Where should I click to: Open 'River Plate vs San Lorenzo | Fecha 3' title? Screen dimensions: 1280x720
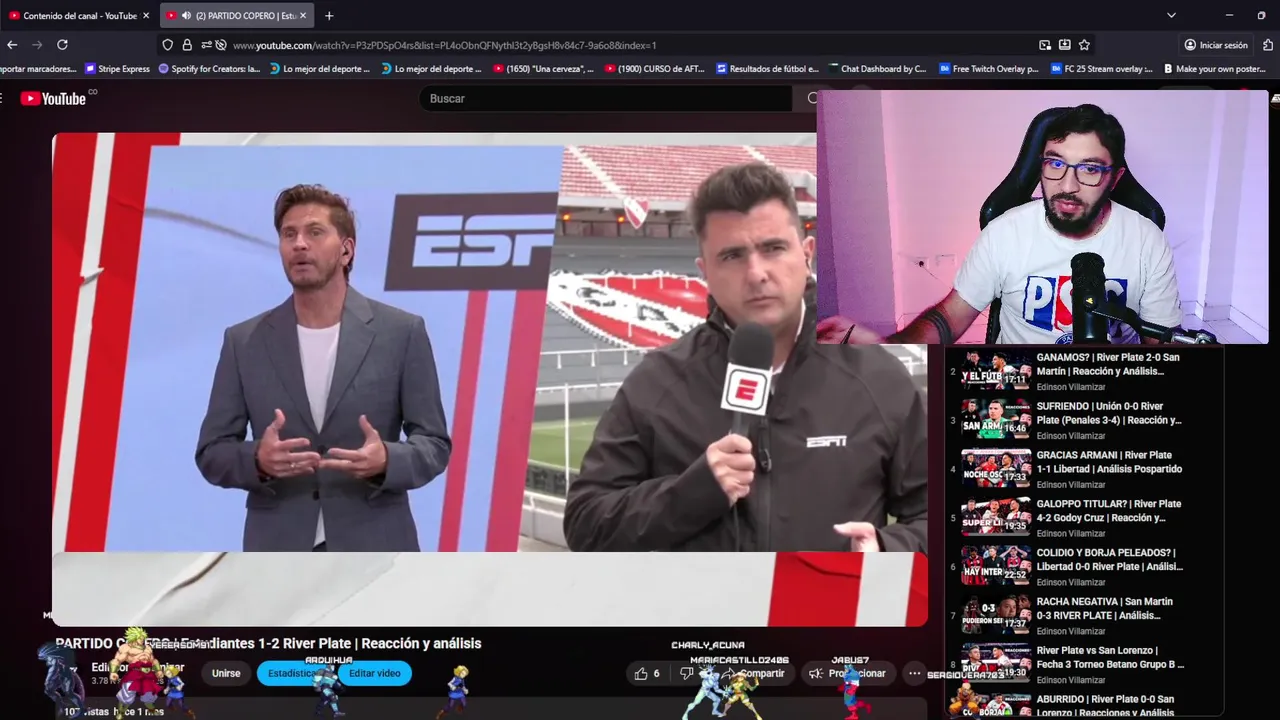tap(1110, 657)
